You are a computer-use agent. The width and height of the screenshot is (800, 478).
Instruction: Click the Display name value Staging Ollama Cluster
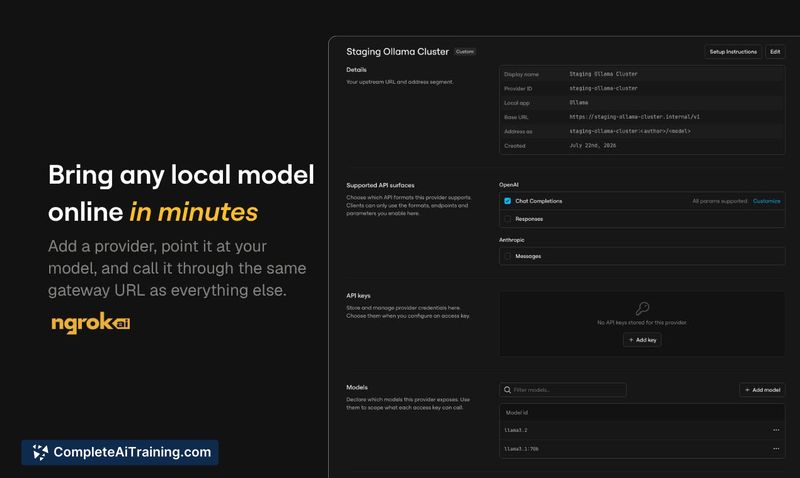pos(603,74)
